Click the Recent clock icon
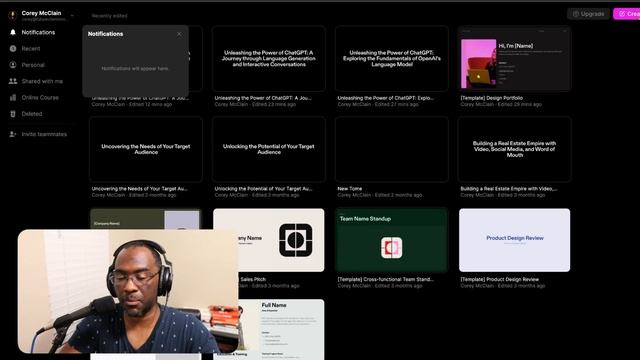Image resolution: width=640 pixels, height=360 pixels. click(13, 49)
